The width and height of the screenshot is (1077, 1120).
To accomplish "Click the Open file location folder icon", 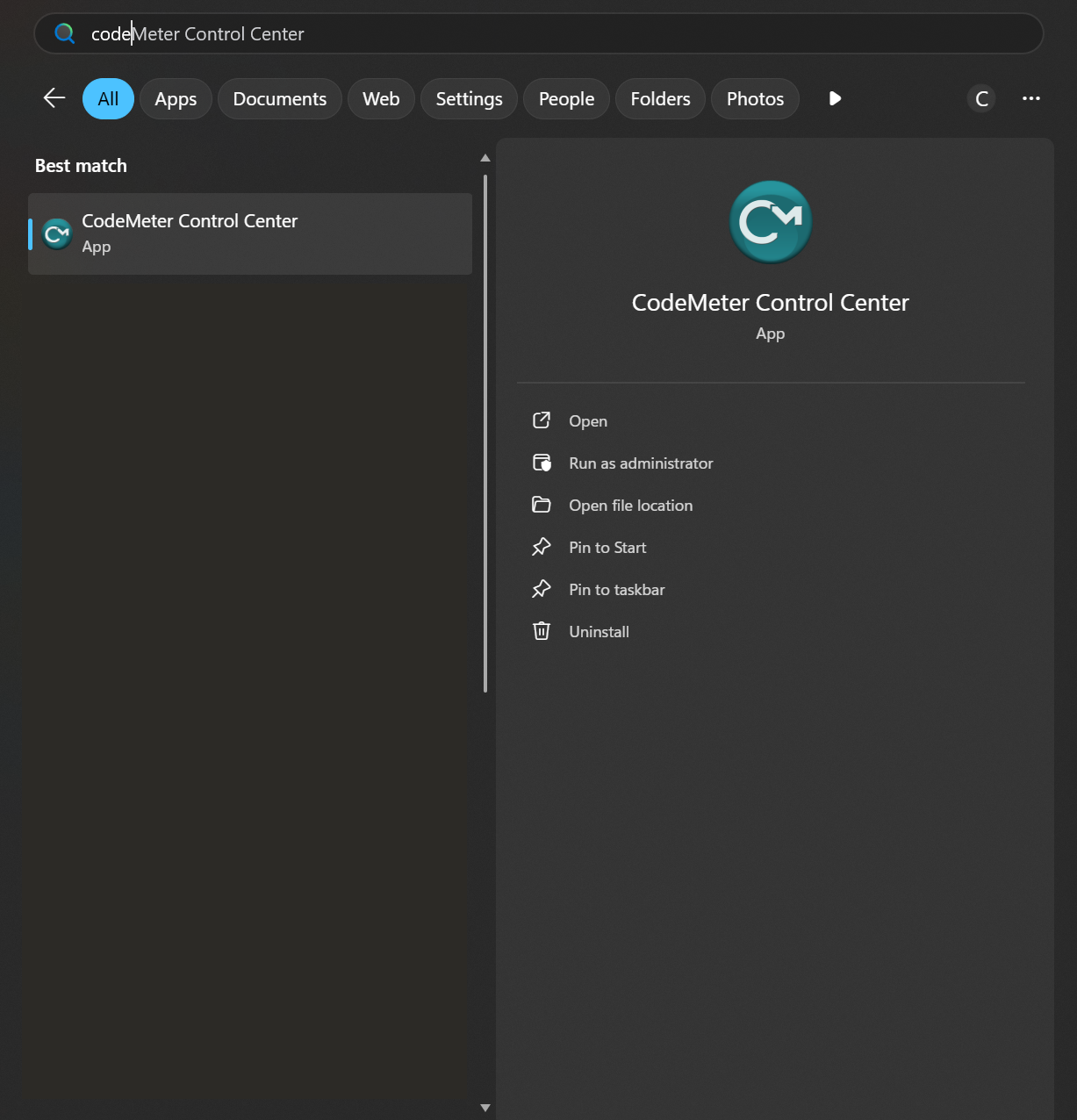I will [x=542, y=505].
